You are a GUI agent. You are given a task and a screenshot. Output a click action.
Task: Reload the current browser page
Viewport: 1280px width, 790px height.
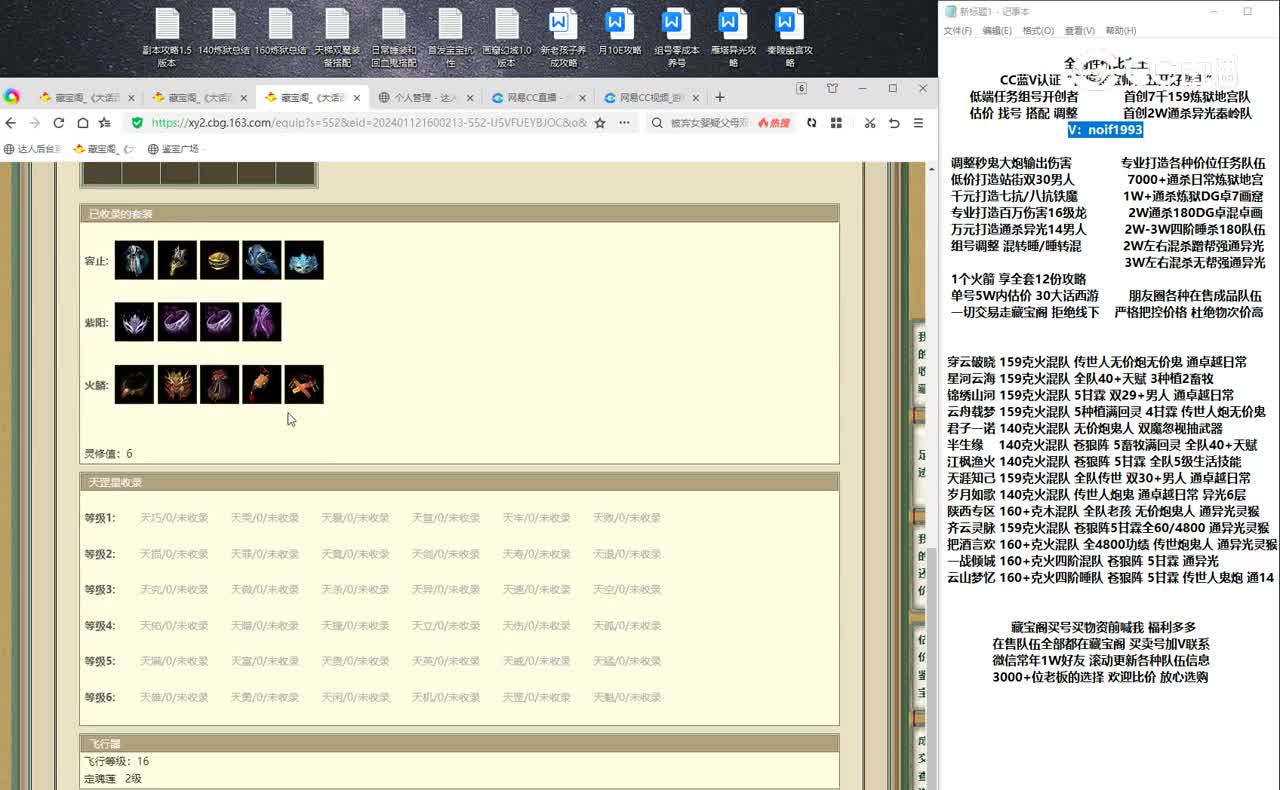tap(58, 123)
